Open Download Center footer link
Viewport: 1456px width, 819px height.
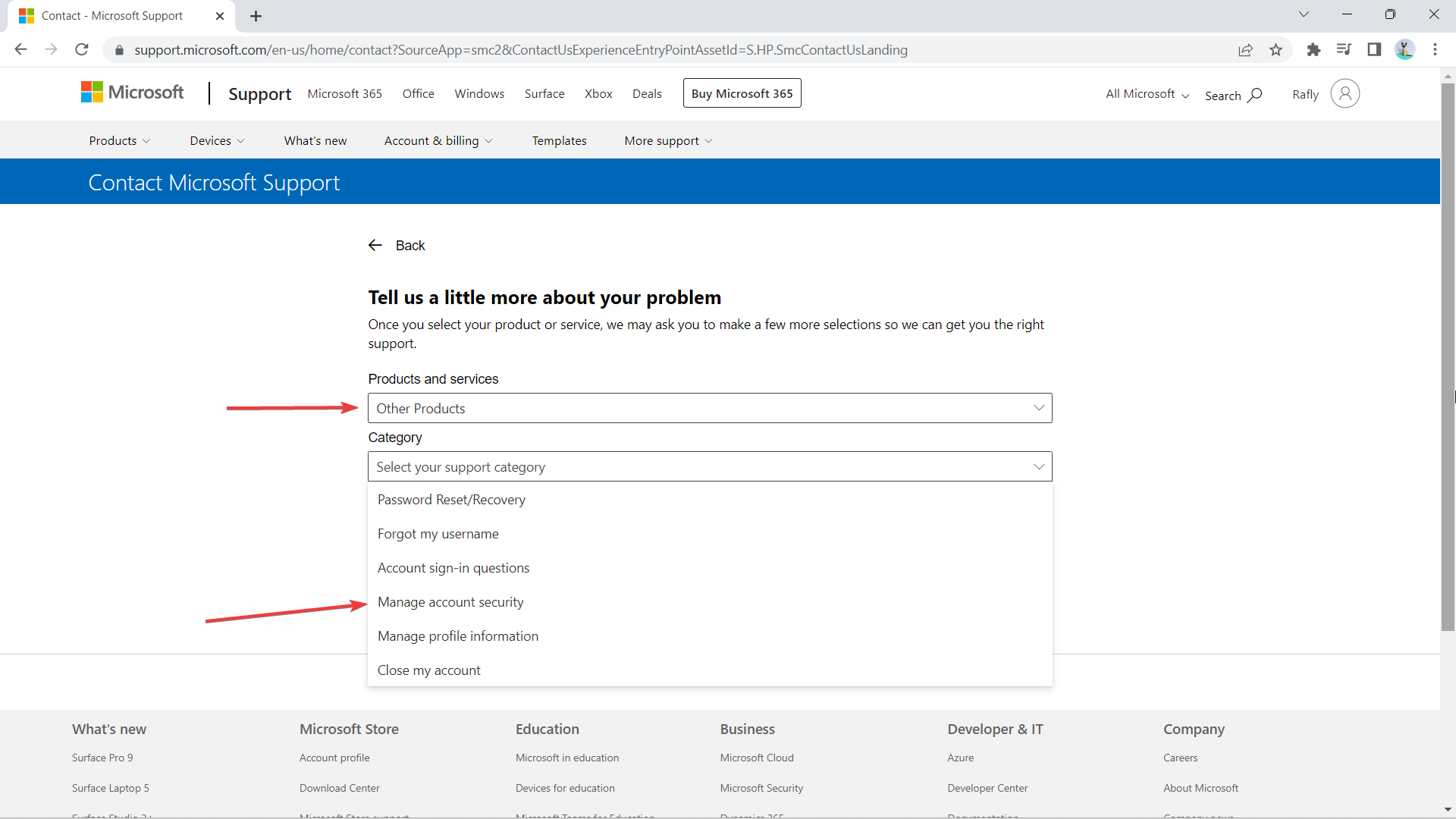[340, 788]
